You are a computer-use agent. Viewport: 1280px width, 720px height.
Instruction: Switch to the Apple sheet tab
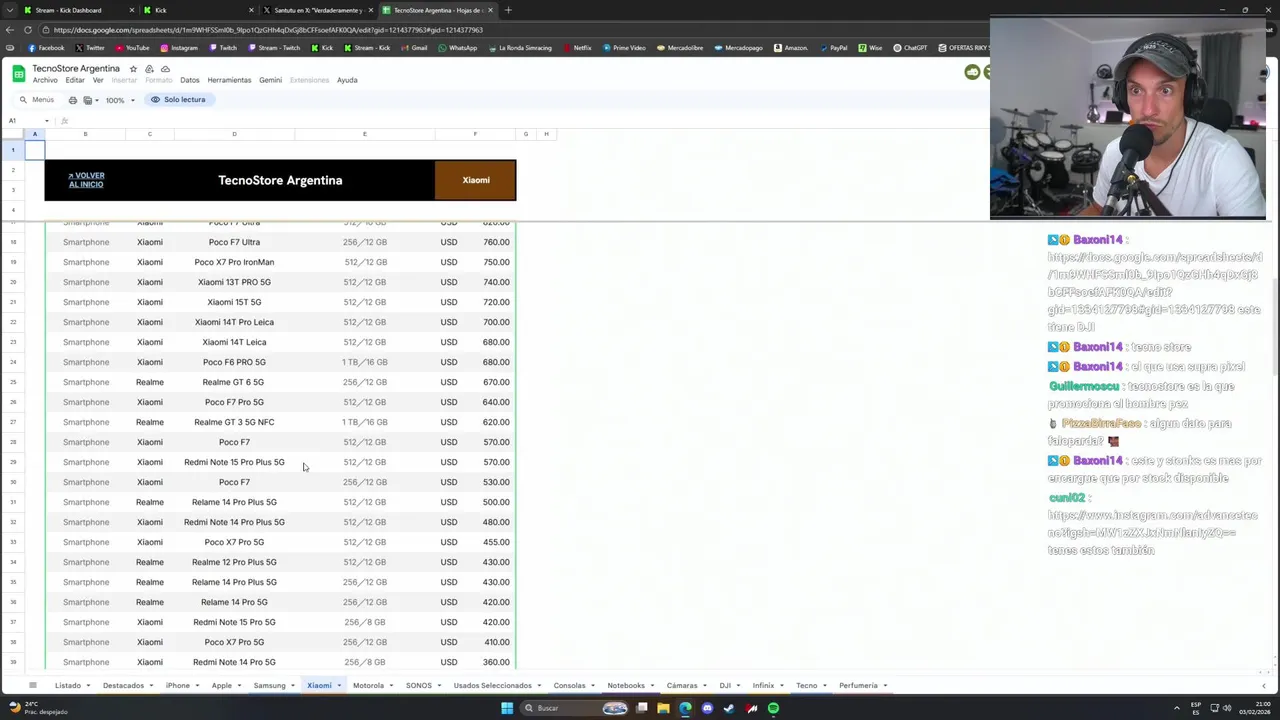(221, 686)
